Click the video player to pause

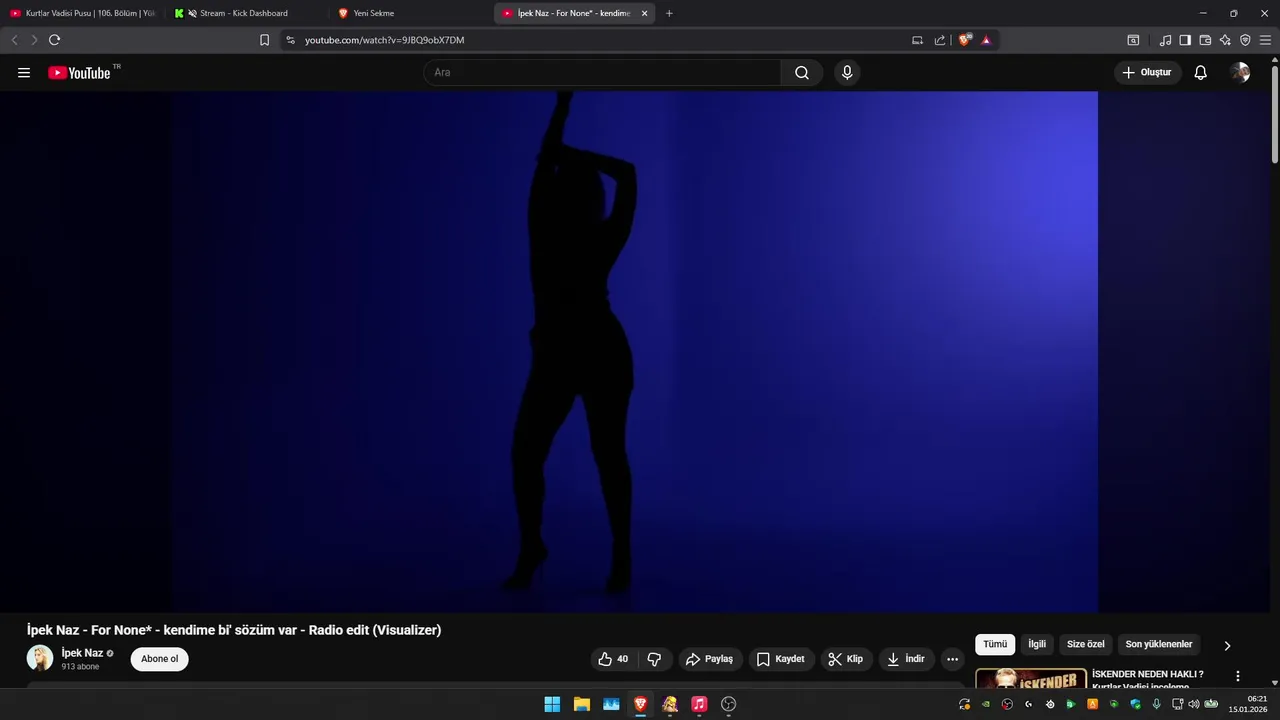click(634, 351)
